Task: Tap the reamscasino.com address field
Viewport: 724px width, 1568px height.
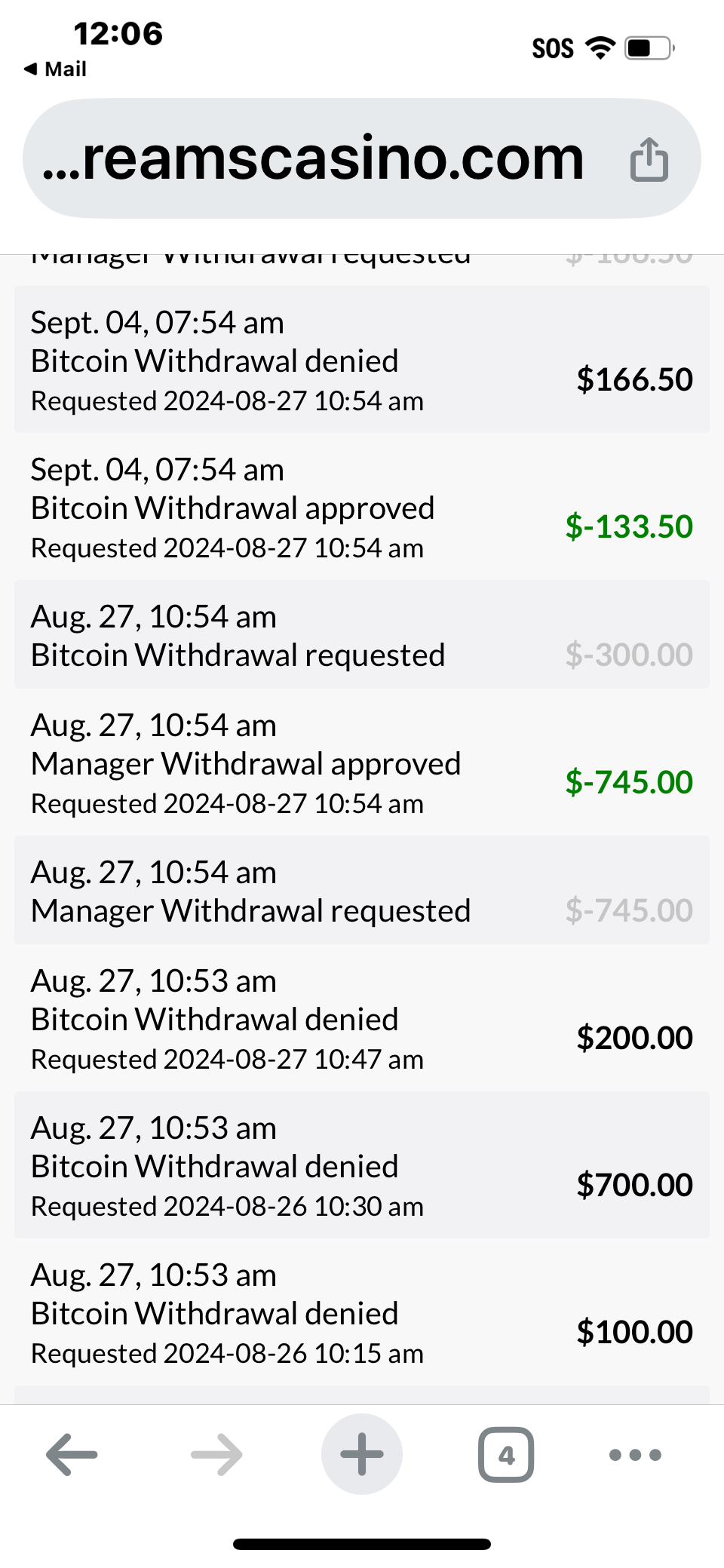Action: click(317, 158)
